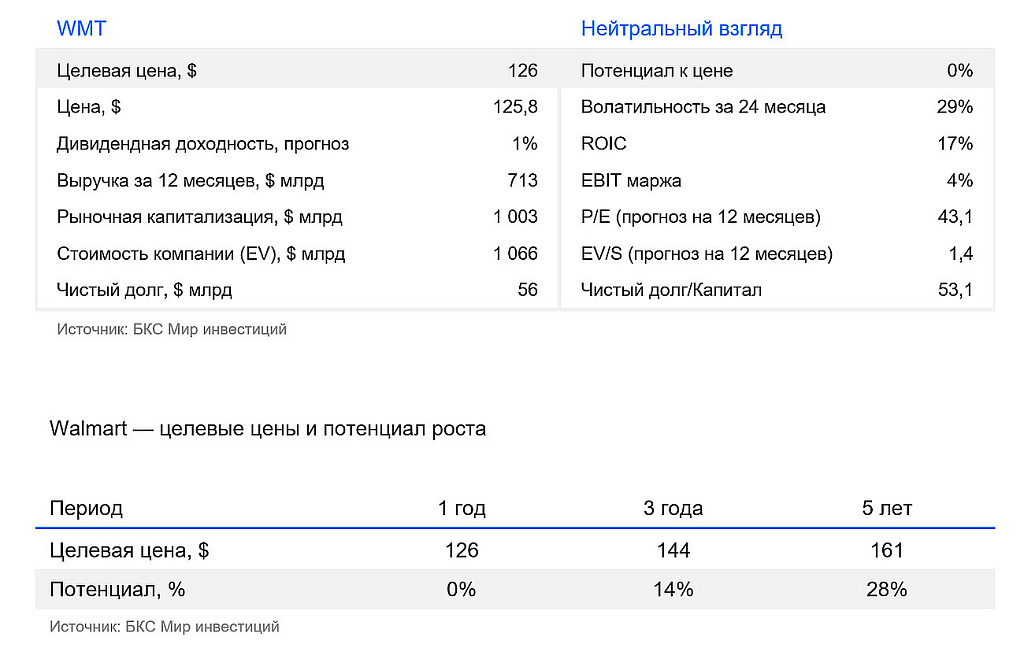The image size is (1024, 648).
Task: Click the P/E forecast value 43,1
Action: [956, 217]
